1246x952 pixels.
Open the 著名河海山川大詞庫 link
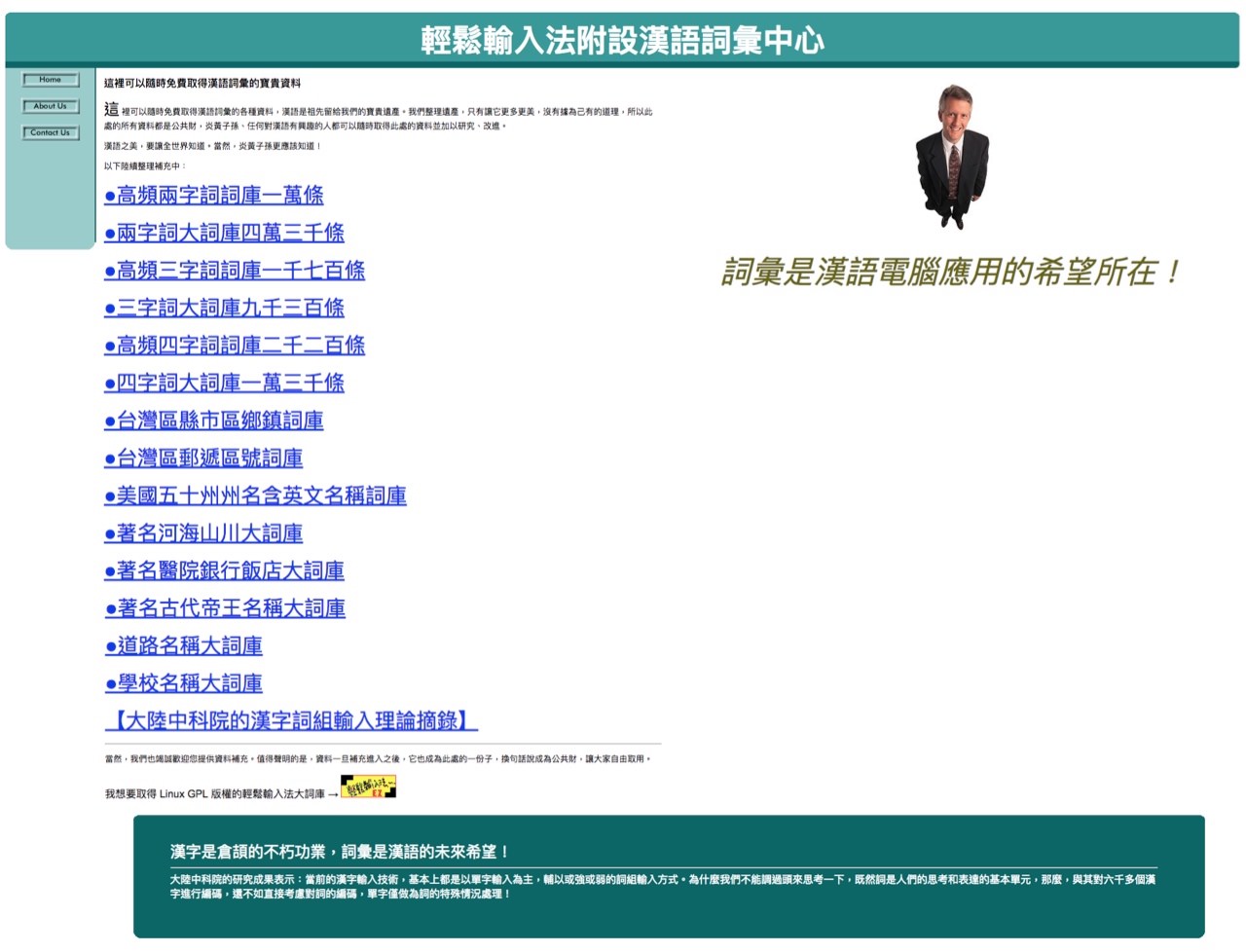coord(203,533)
